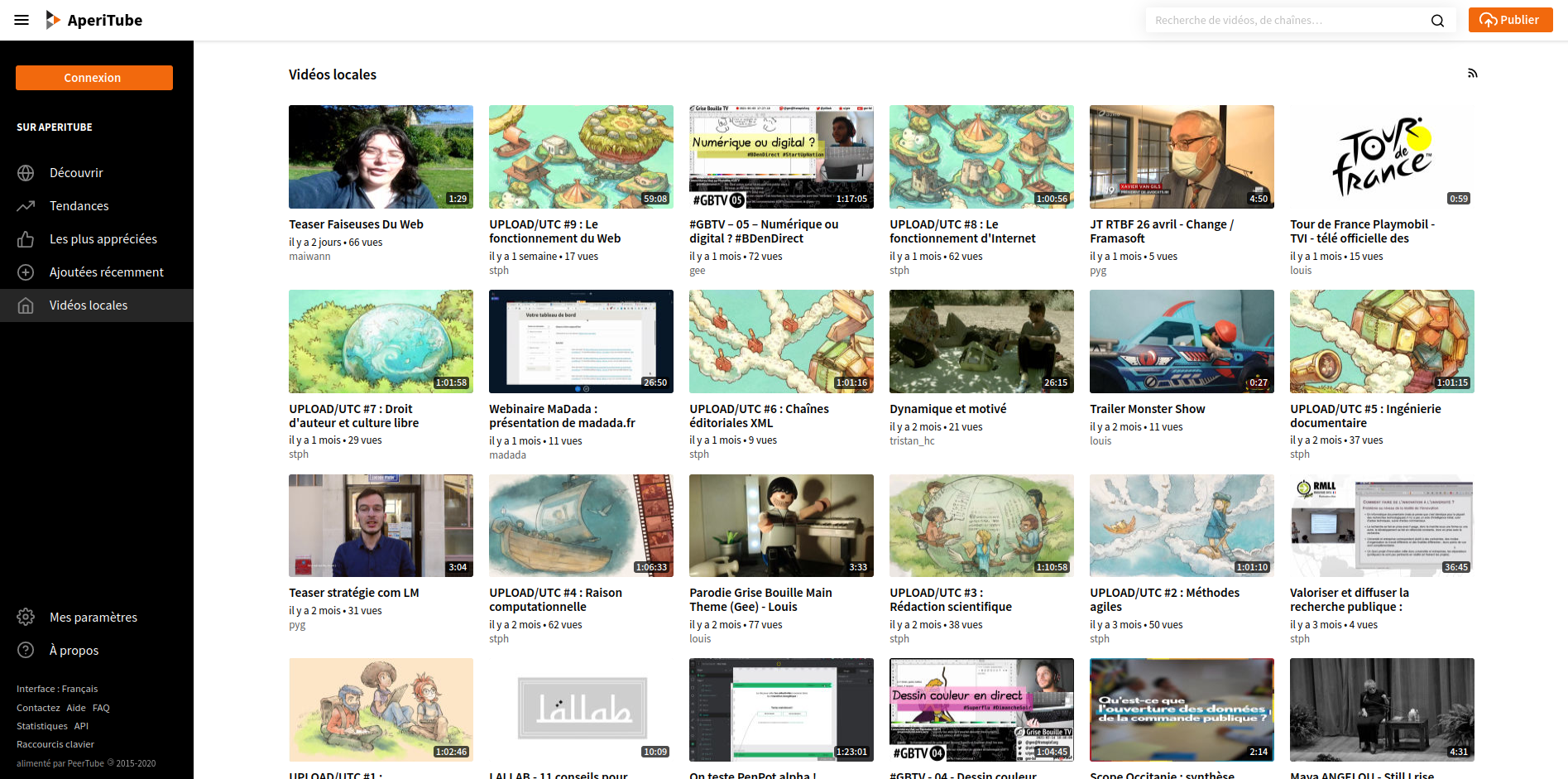1568x779 pixels.
Task: Toggle the hamburger menu icon
Action: (x=22, y=20)
